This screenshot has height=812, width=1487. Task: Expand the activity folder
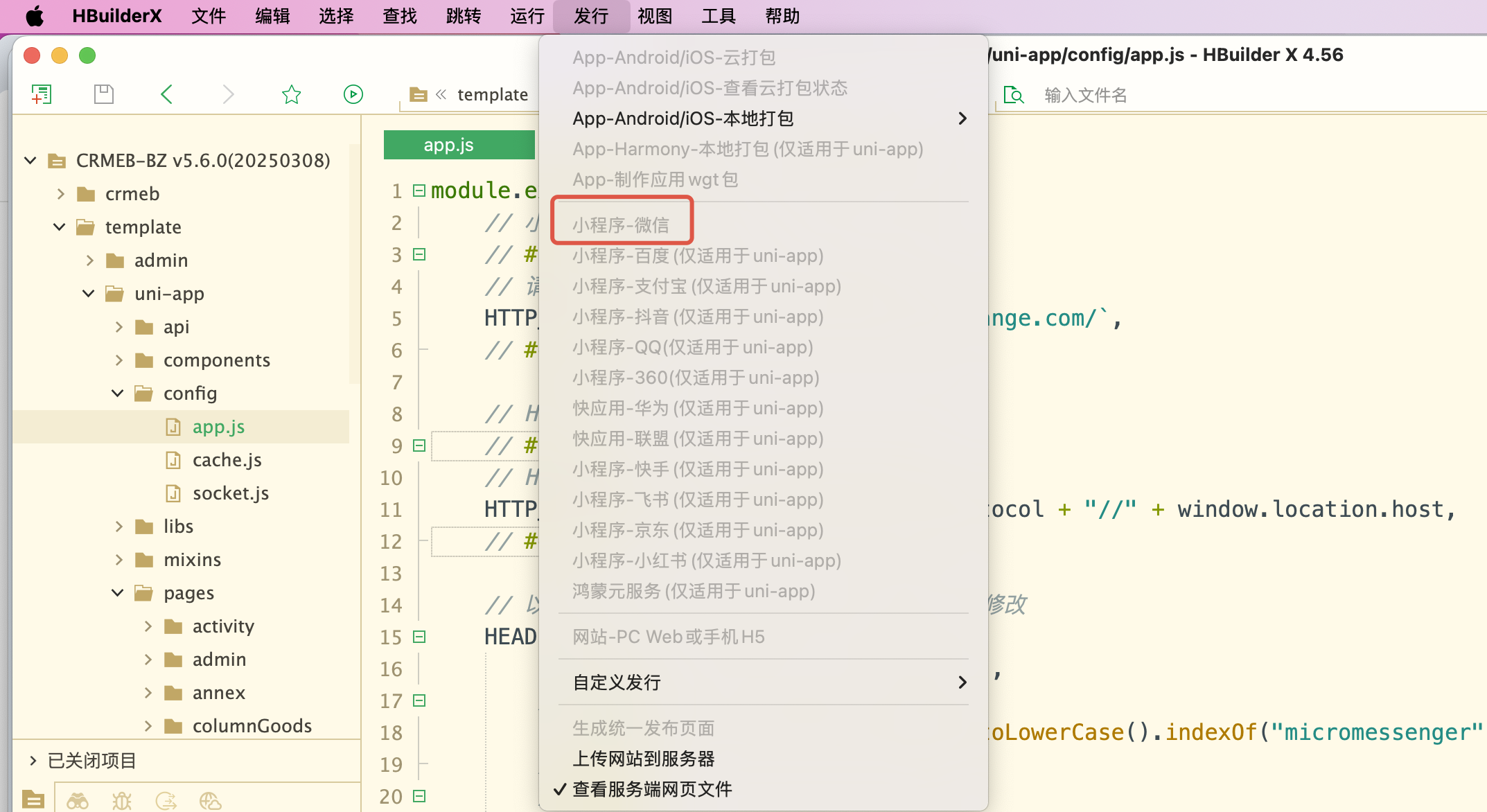(148, 626)
